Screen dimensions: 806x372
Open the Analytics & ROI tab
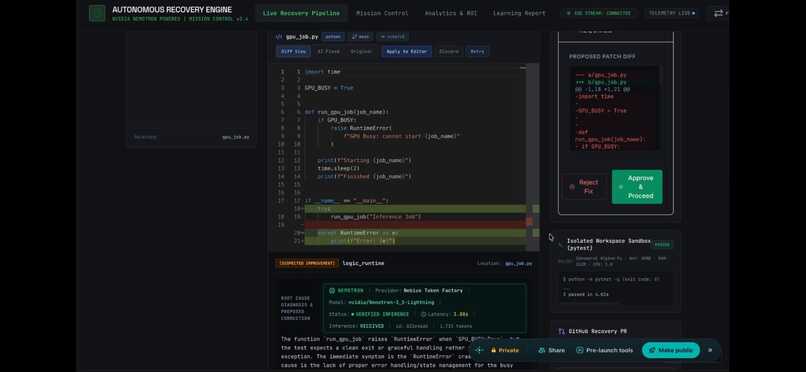point(451,13)
